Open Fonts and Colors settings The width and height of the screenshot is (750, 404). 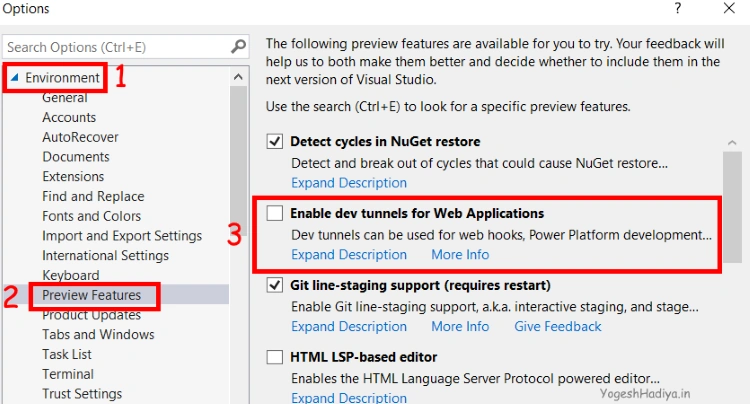click(x=91, y=216)
